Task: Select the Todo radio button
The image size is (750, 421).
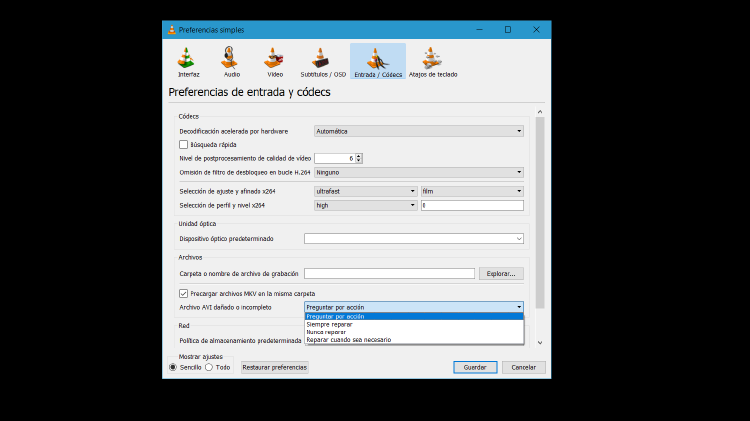Action: coord(209,367)
